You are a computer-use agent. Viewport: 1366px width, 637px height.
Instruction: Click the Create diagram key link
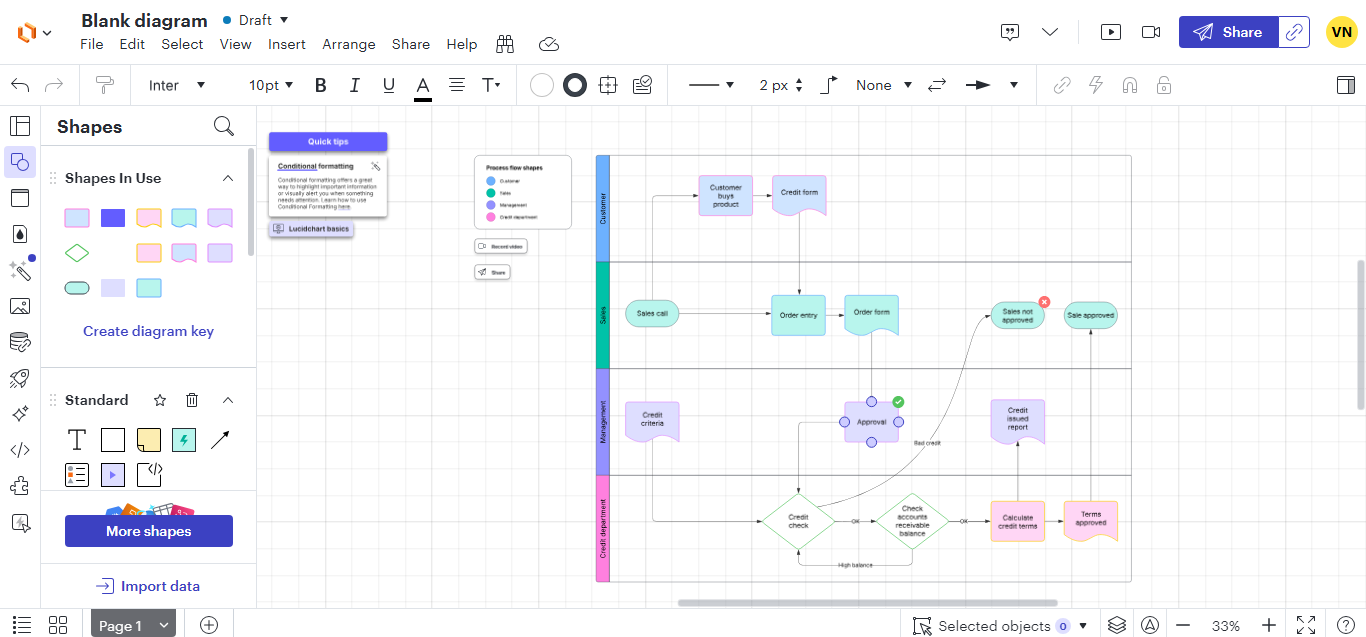(148, 331)
